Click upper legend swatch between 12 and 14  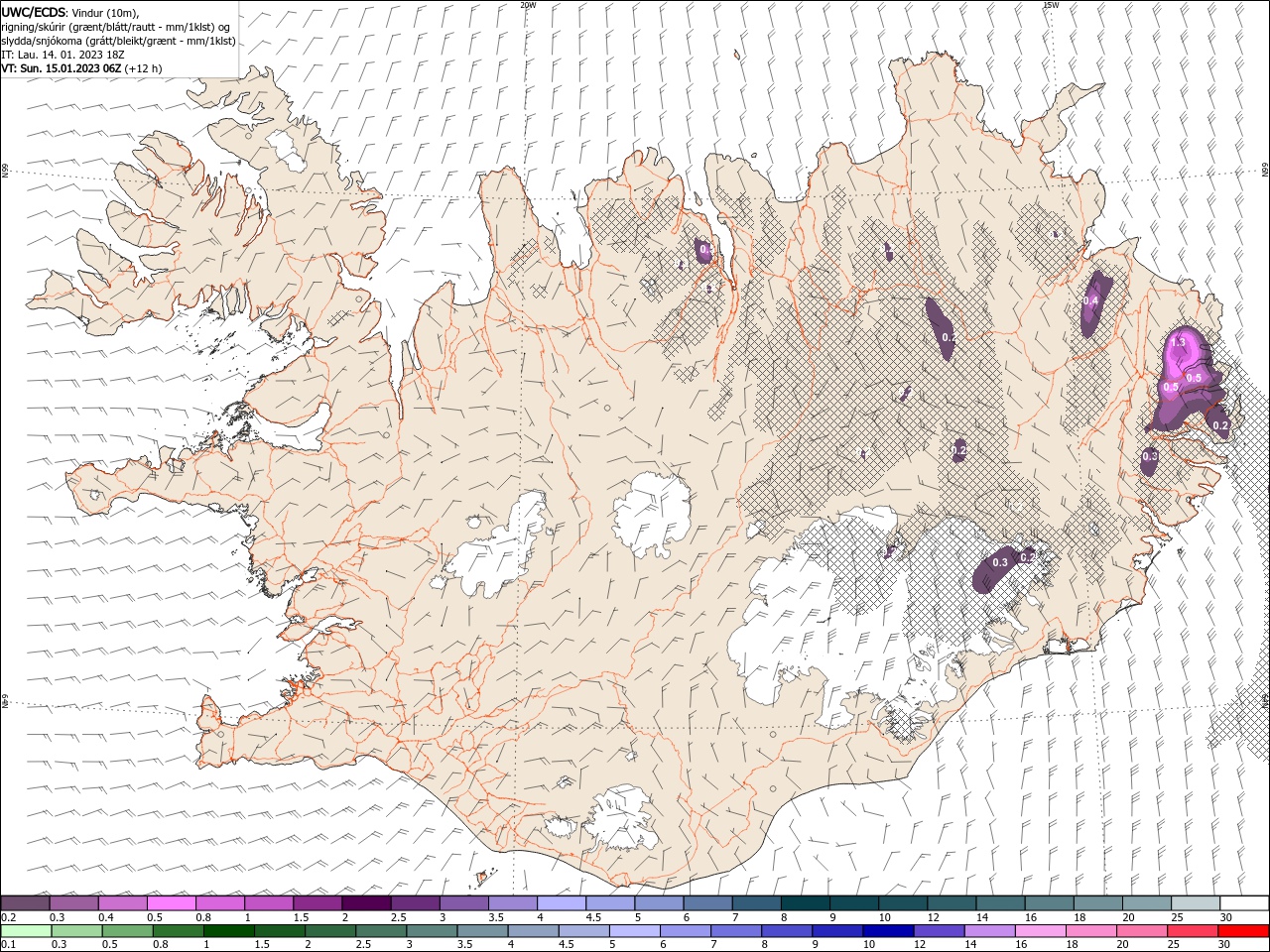[952, 902]
